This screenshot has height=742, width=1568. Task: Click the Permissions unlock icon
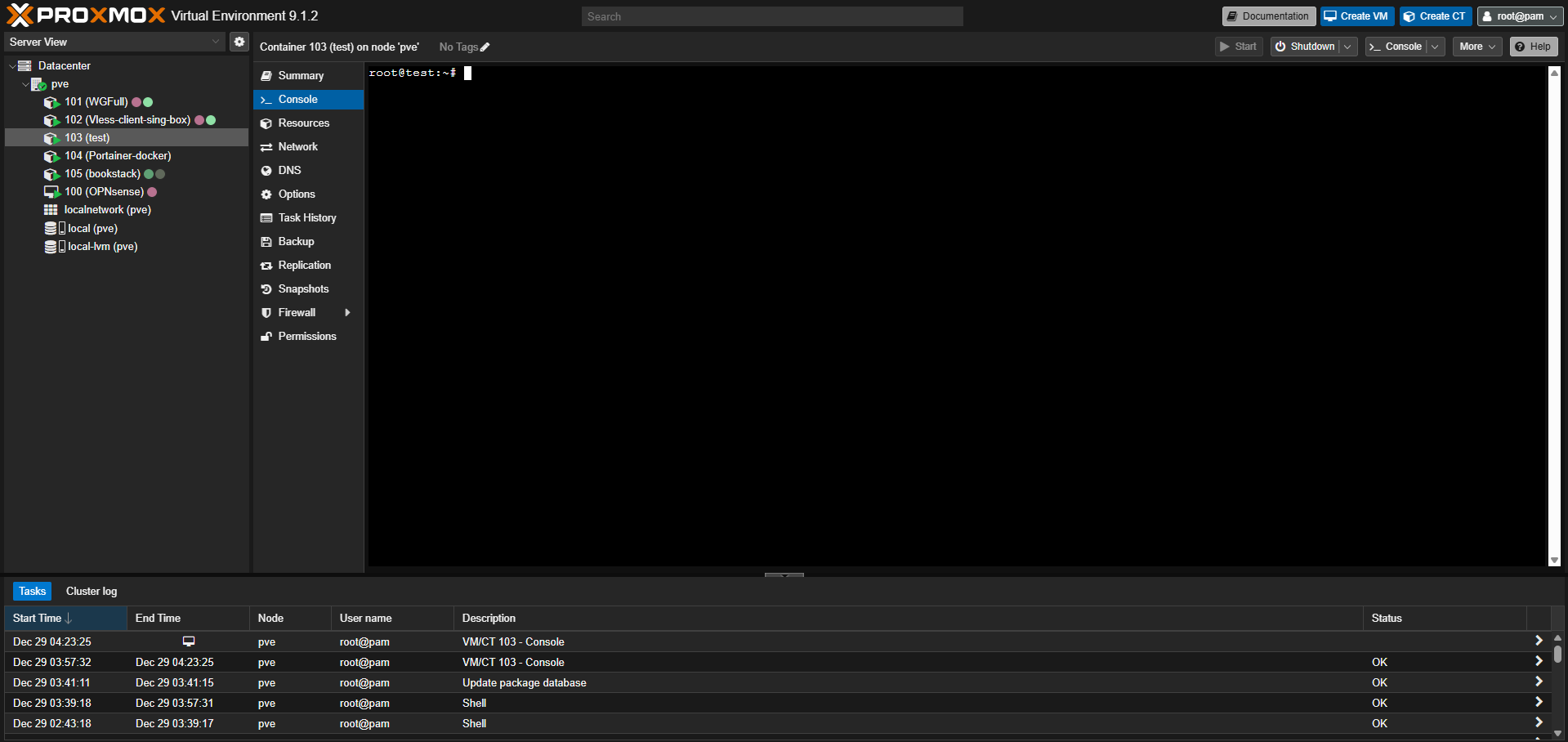coord(266,337)
